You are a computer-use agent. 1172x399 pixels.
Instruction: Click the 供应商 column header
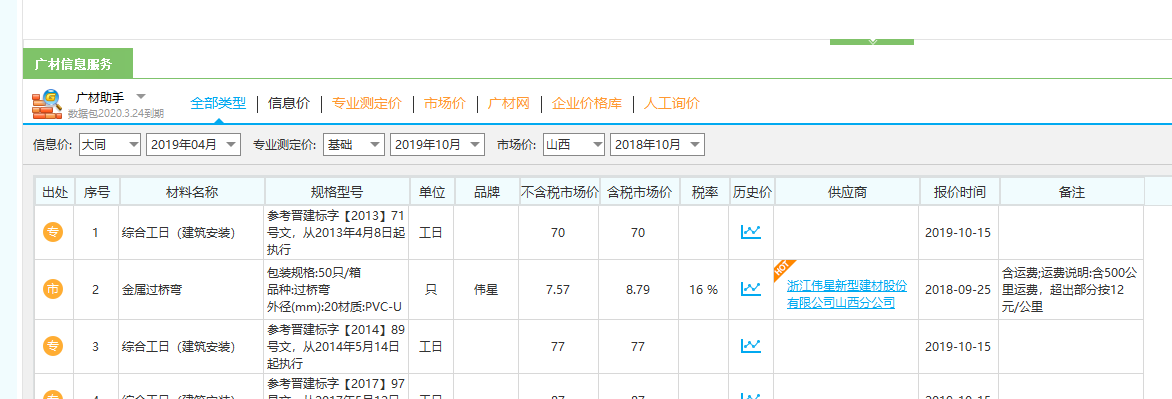click(x=847, y=192)
